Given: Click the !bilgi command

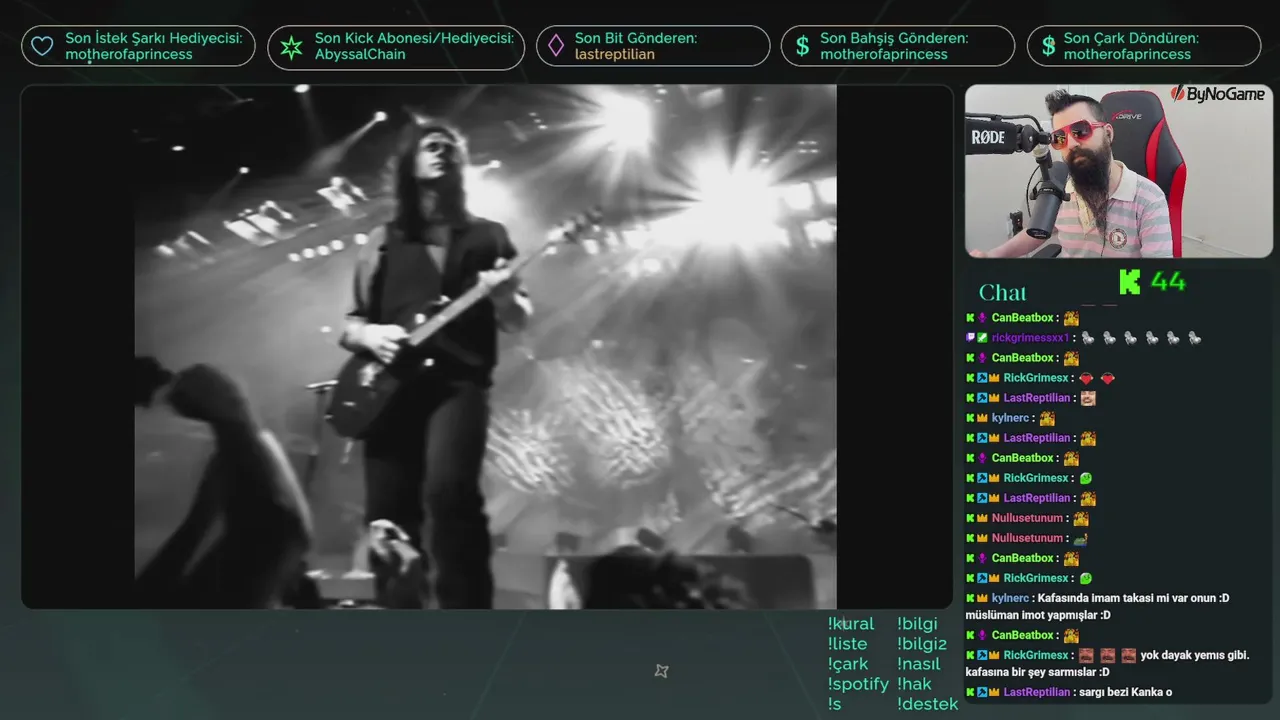Looking at the screenshot, I should point(917,624).
